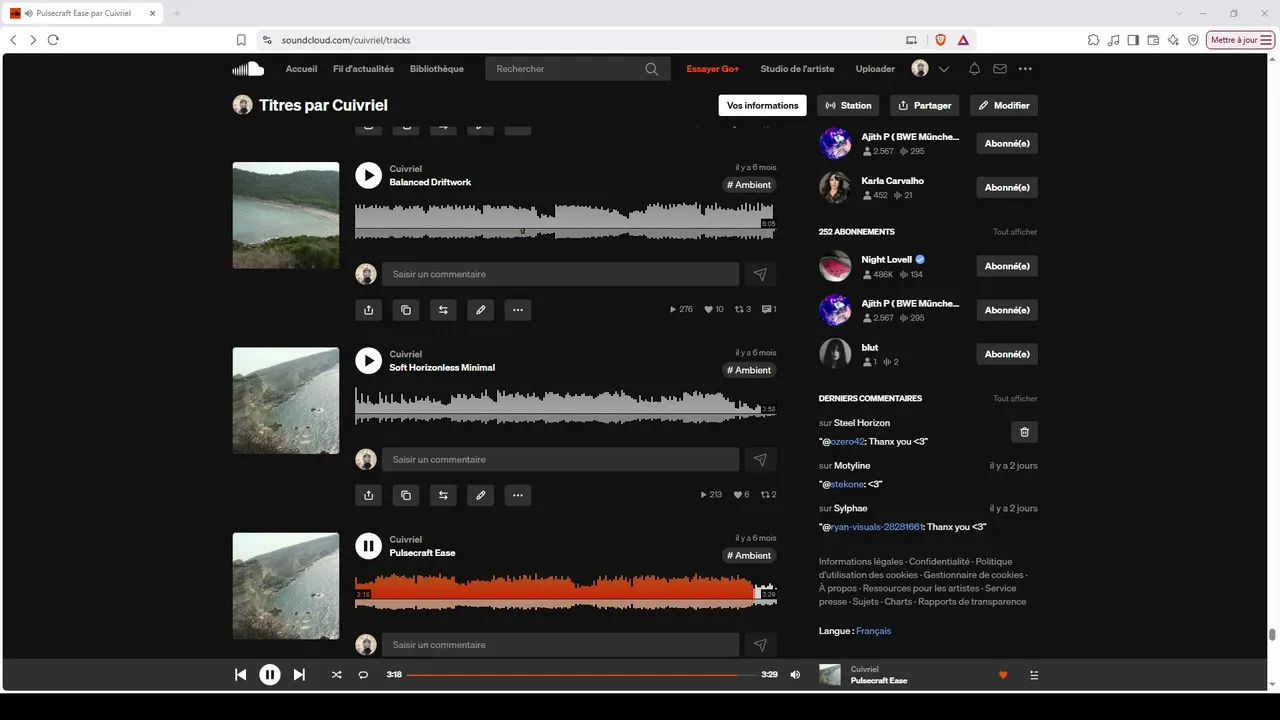This screenshot has width=1280, height=720.
Task: Open more options for Balanced Driftwork
Action: [518, 310]
